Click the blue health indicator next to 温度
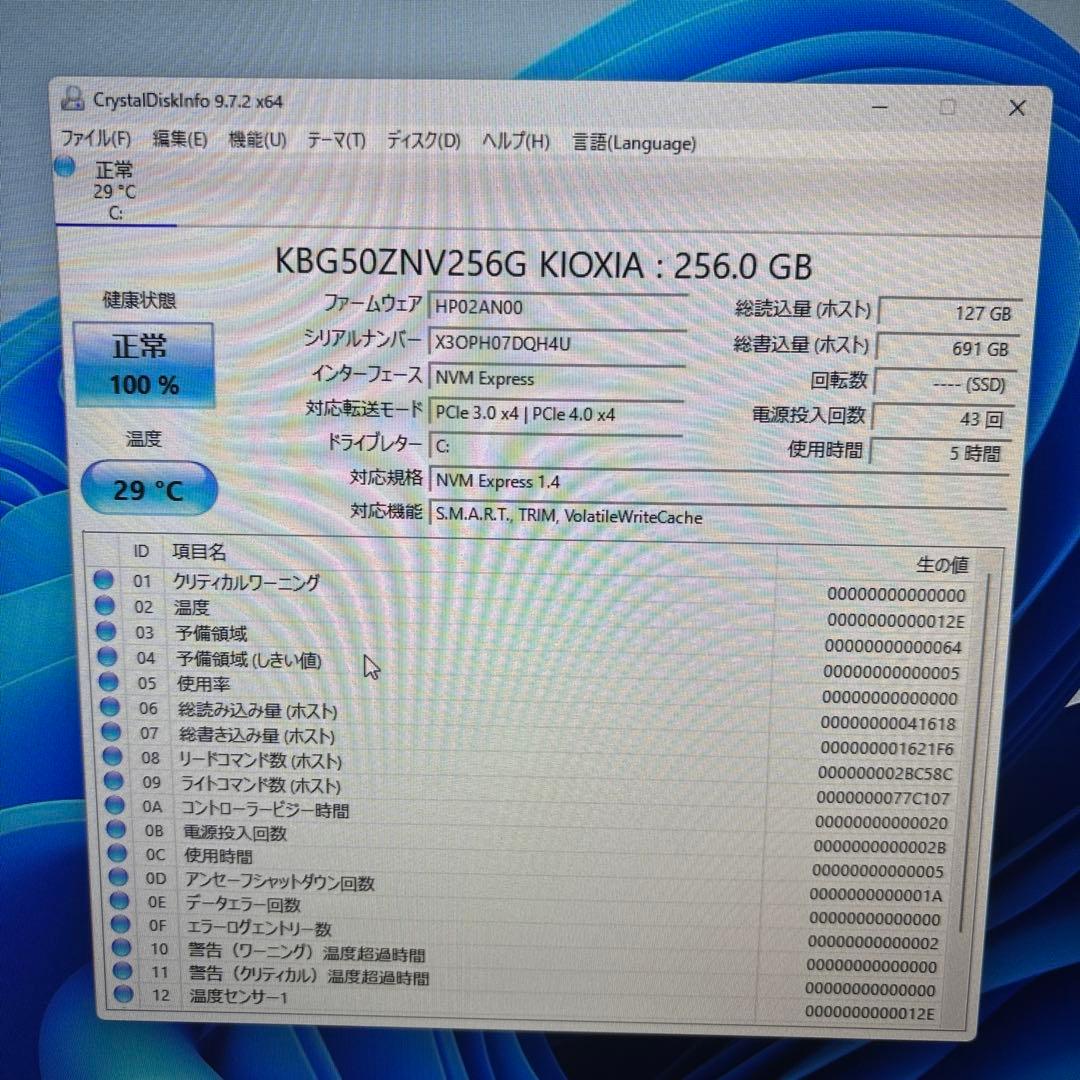1080x1080 pixels. pos(103,606)
